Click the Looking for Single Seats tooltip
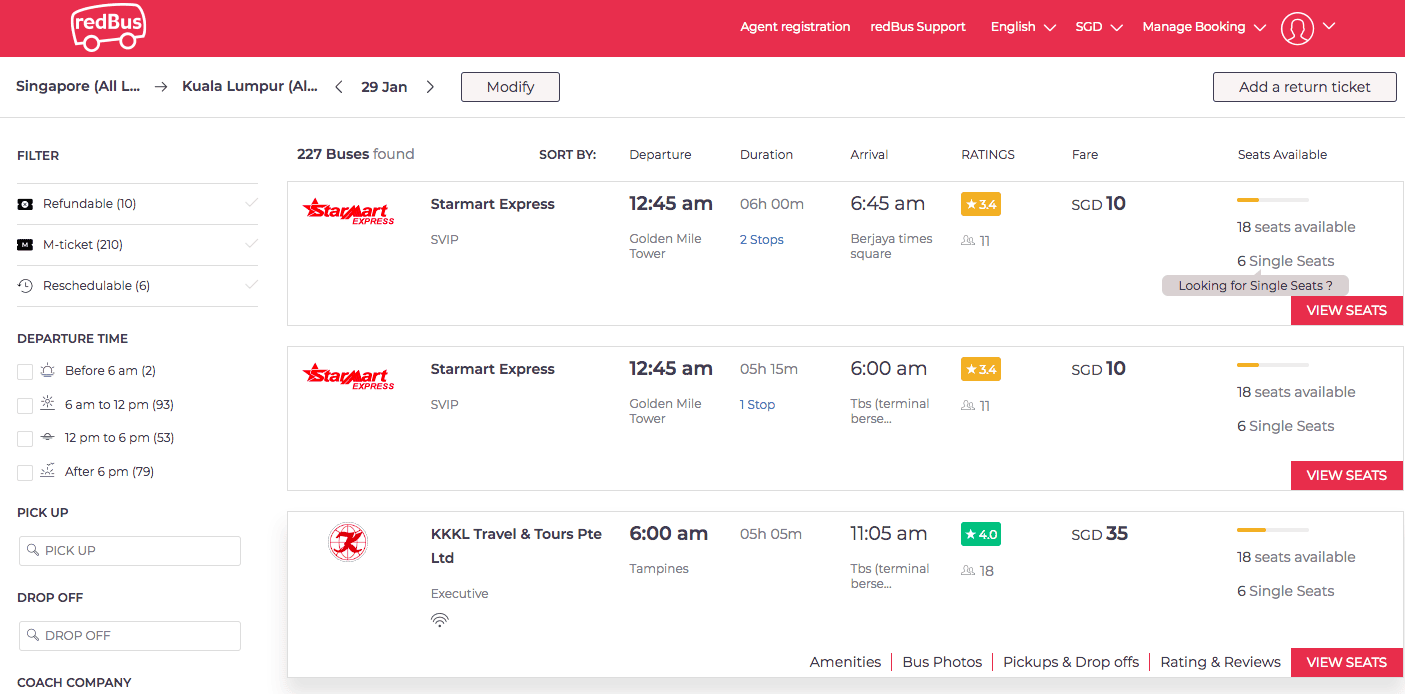 pyautogui.click(x=1255, y=286)
